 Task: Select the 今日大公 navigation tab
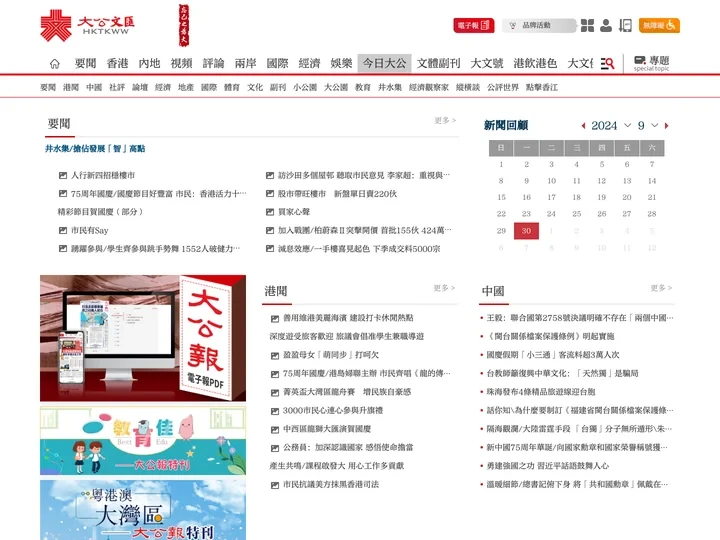click(384, 63)
